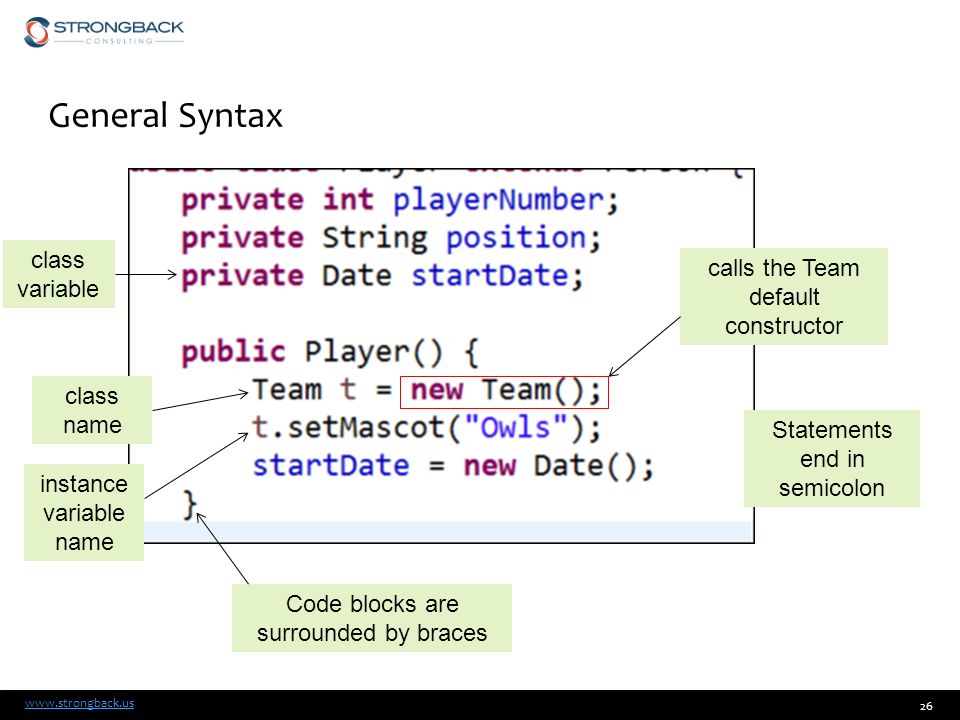960x720 pixels.
Task: Click the "Statements end in semicolon" callout
Action: (831, 459)
